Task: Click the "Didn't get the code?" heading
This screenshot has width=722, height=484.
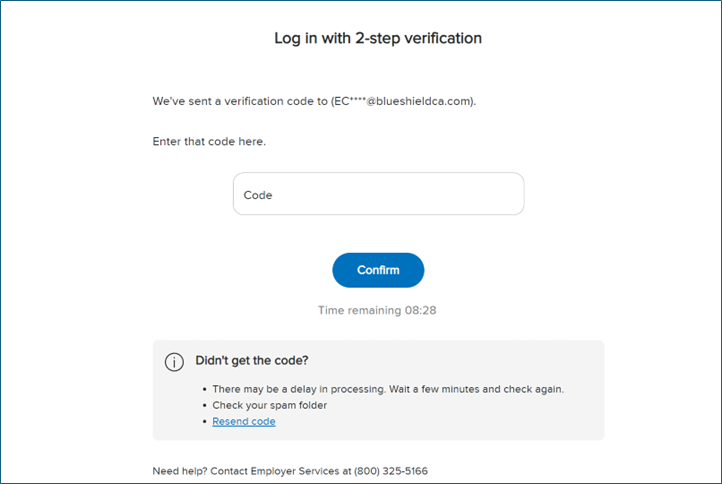Action: [x=252, y=361]
